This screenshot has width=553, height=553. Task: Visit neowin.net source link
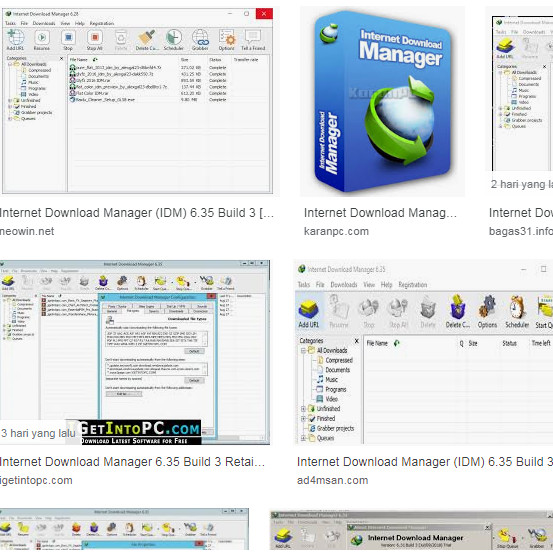[27, 231]
